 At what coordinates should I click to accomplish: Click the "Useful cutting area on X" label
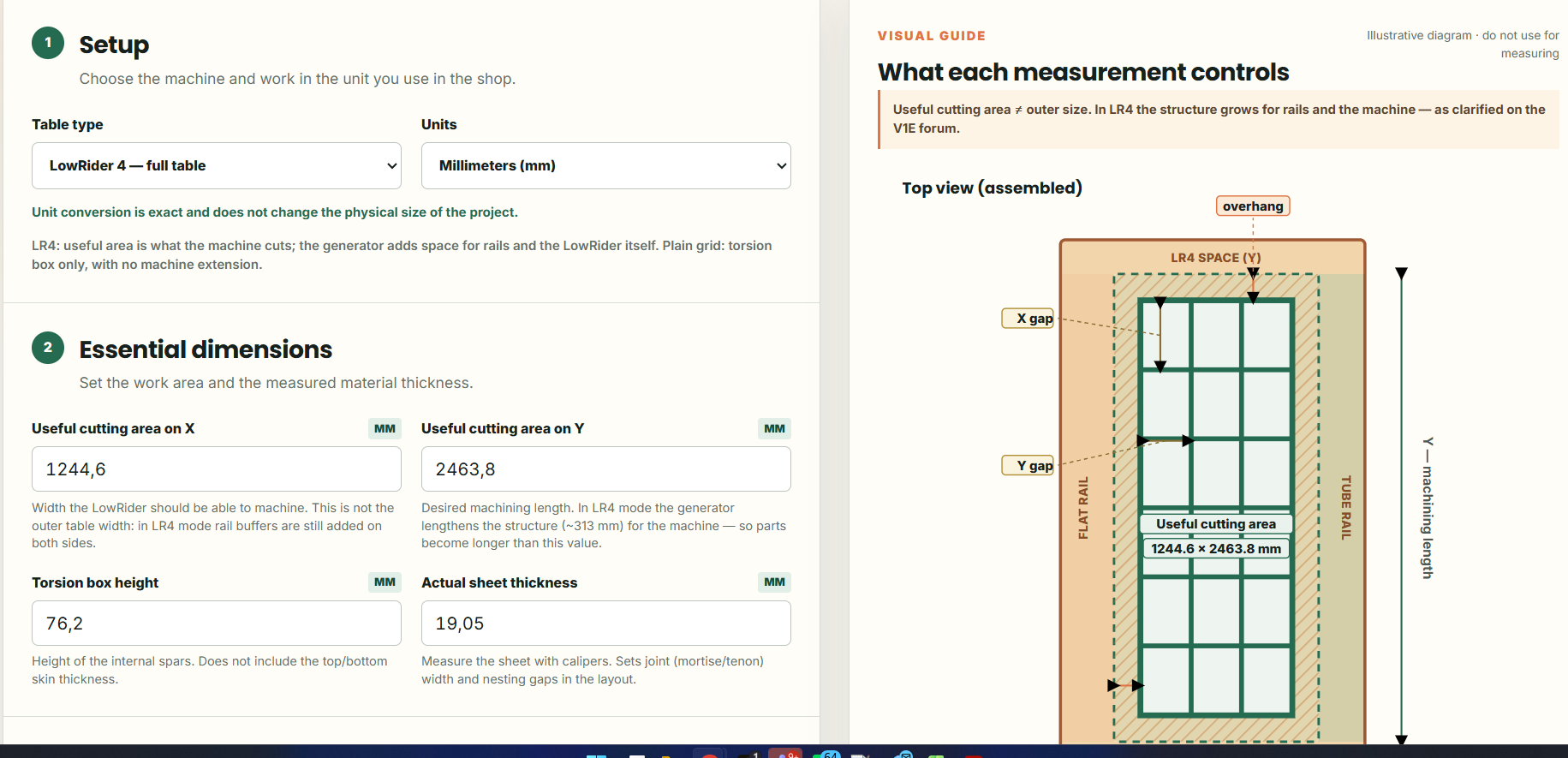113,428
